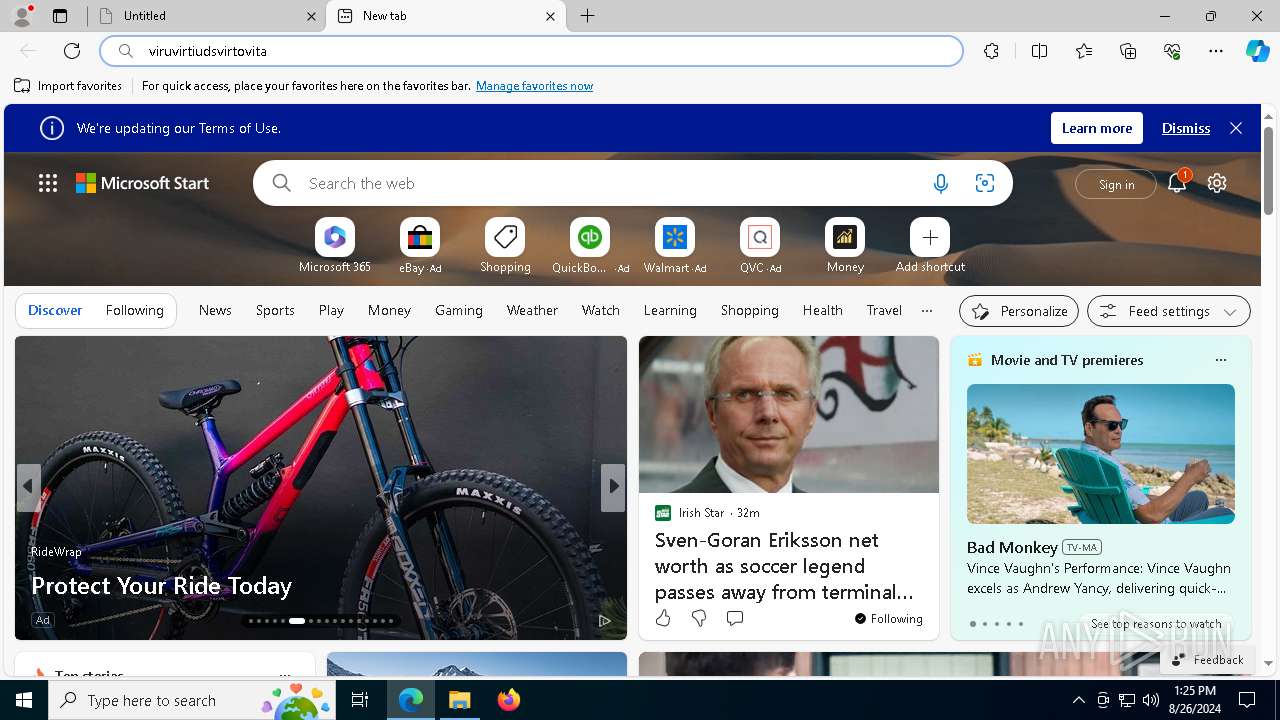Open the eBay shortcut tile

420,245
